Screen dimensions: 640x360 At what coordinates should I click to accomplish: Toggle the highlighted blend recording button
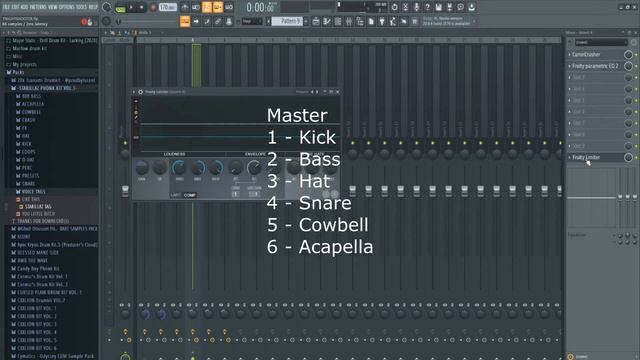(218, 7)
